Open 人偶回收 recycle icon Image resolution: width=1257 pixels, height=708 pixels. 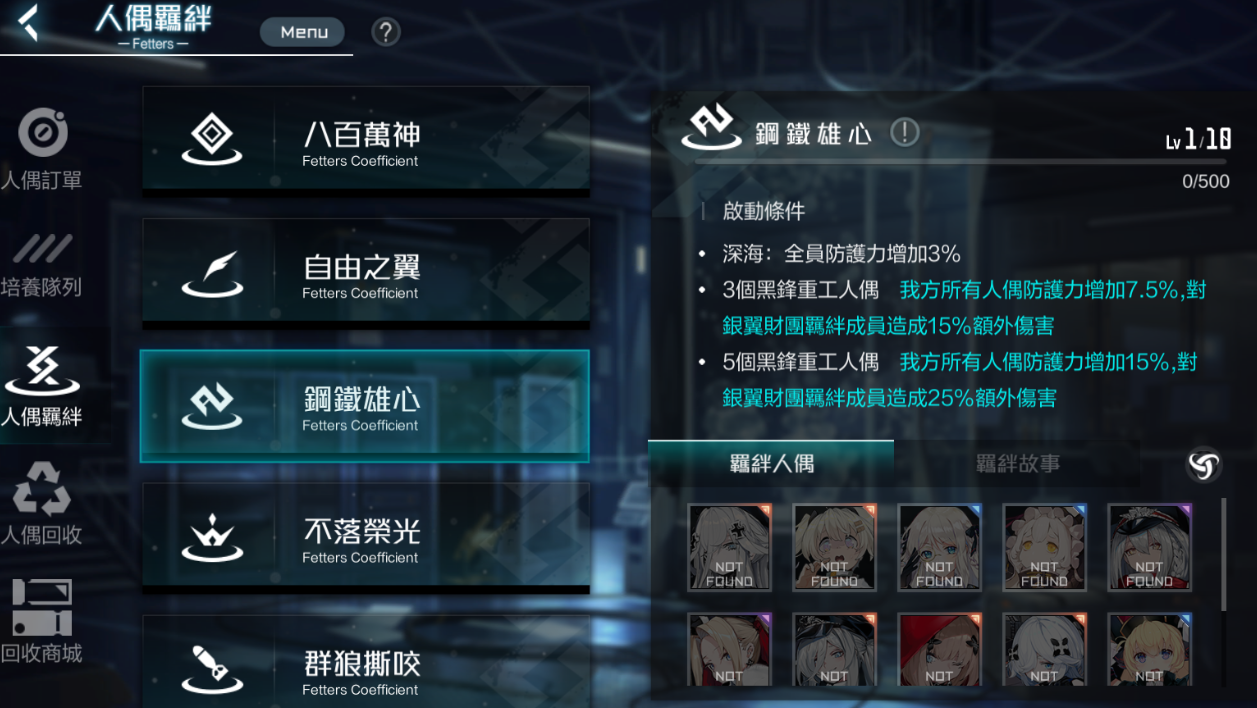coord(42,503)
